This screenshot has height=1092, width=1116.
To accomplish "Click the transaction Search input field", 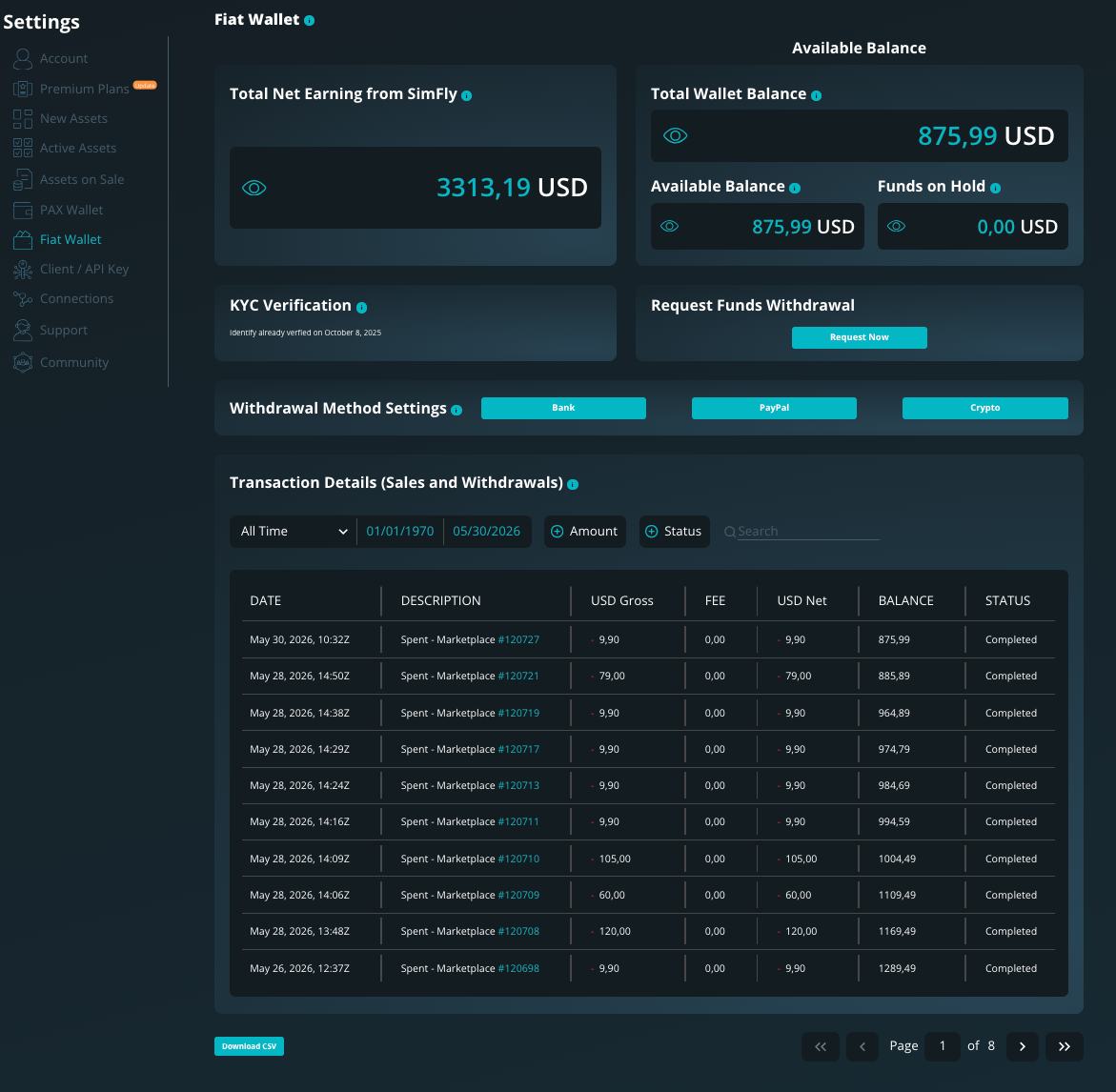I will [x=808, y=532].
